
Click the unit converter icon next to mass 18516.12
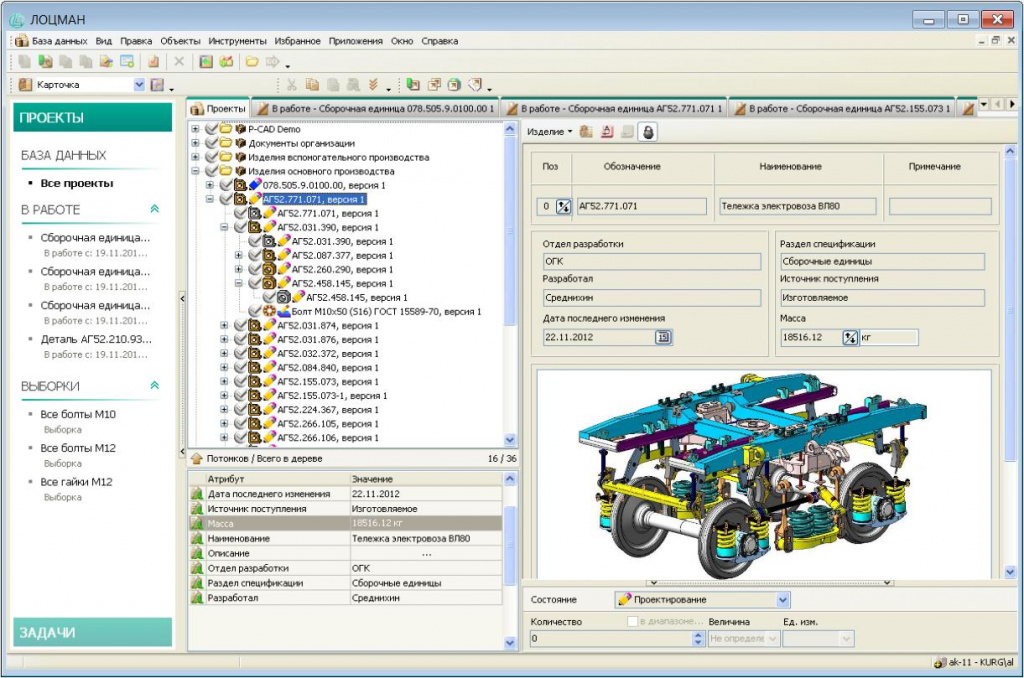(850, 338)
